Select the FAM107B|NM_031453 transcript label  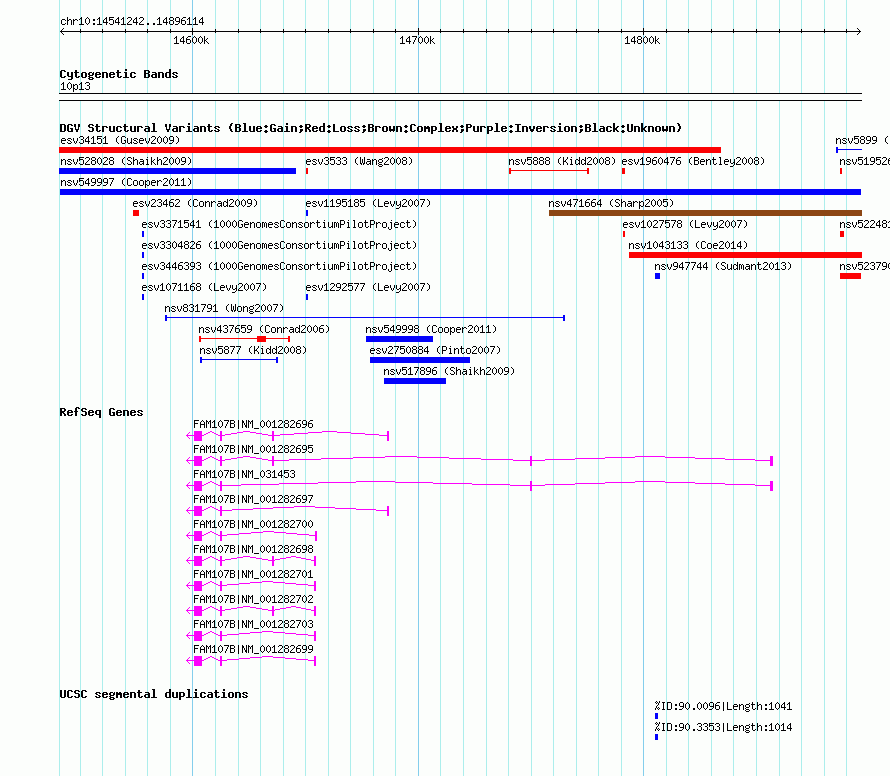click(244, 474)
